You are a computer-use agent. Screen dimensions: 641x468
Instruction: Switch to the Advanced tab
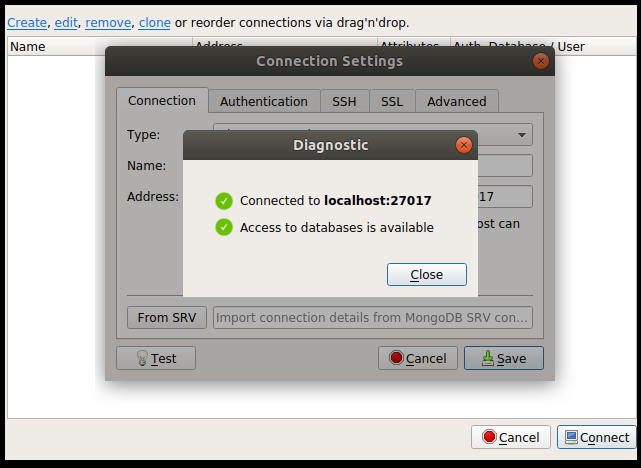pos(457,101)
